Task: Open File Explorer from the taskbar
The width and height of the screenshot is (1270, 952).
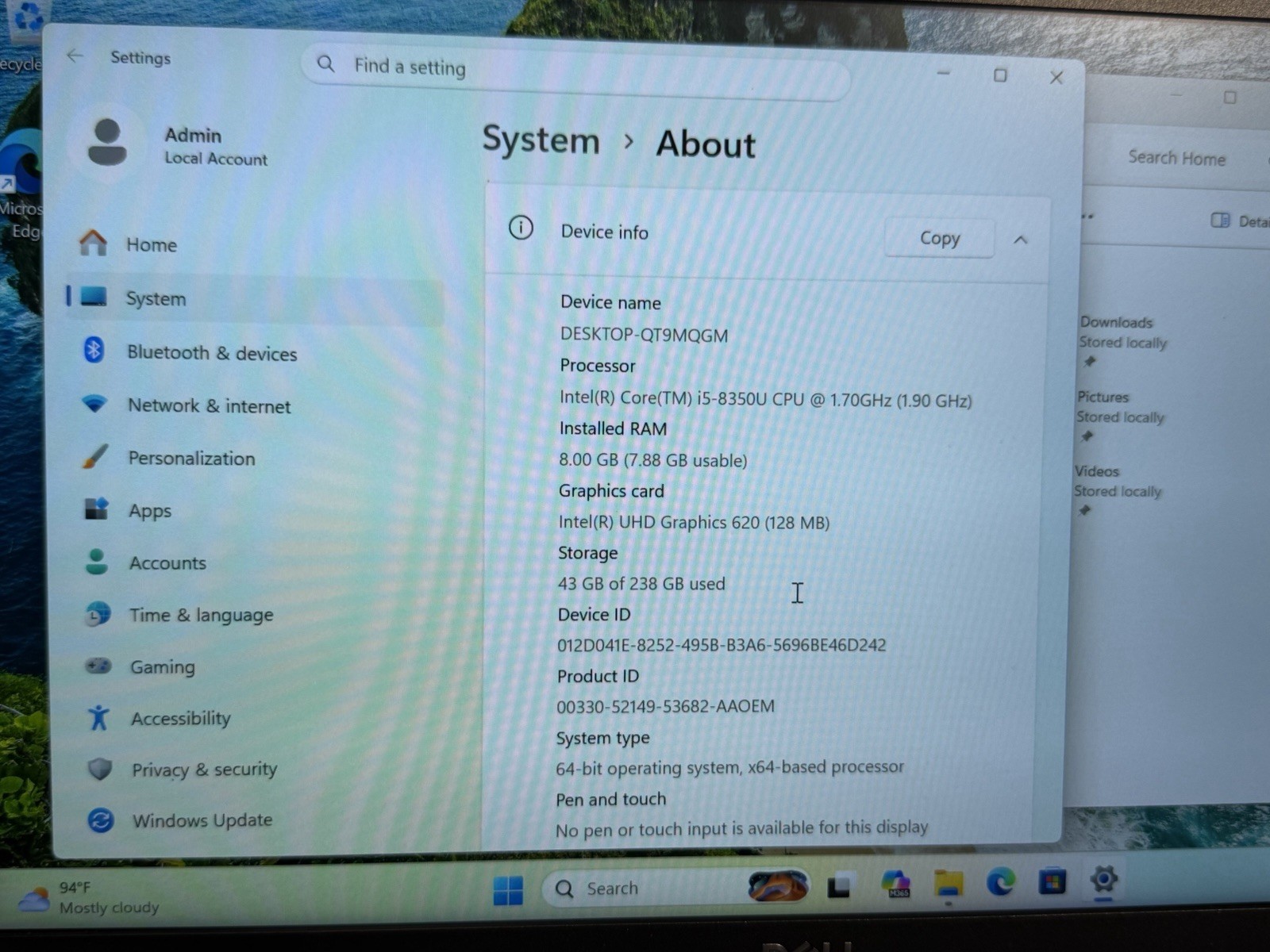Action: click(949, 883)
